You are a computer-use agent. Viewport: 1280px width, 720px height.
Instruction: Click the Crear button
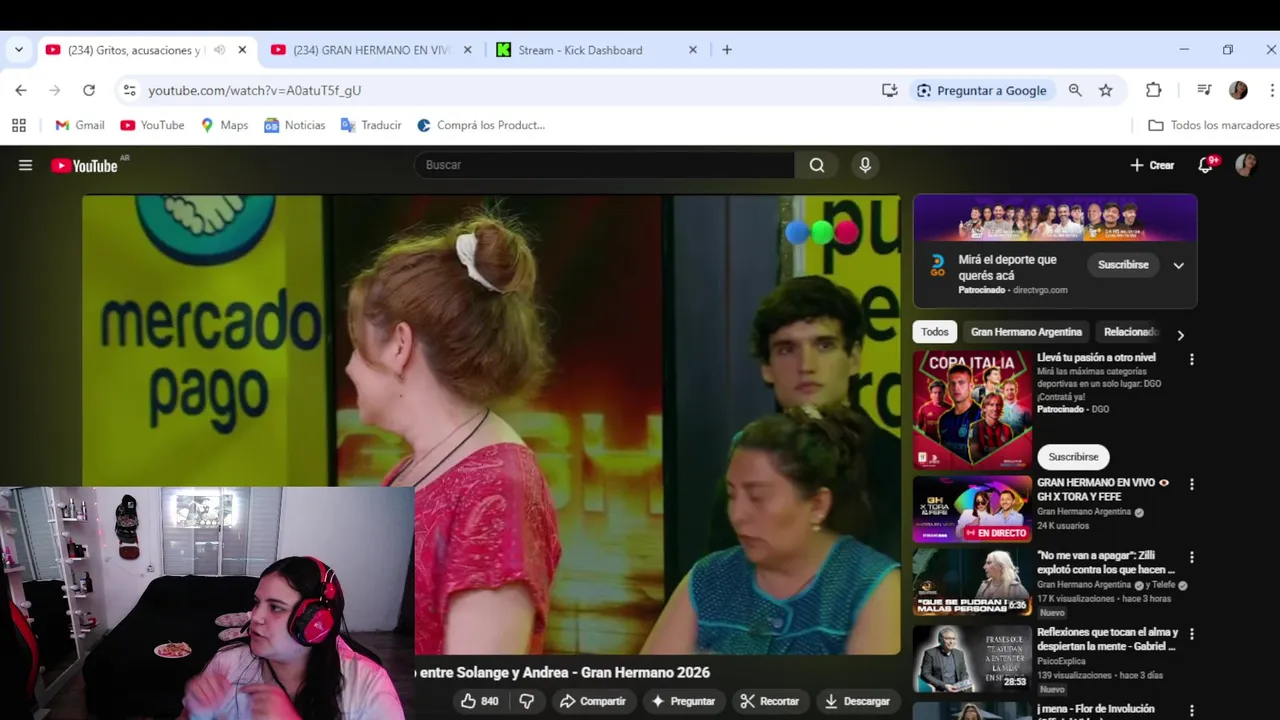pos(1152,165)
